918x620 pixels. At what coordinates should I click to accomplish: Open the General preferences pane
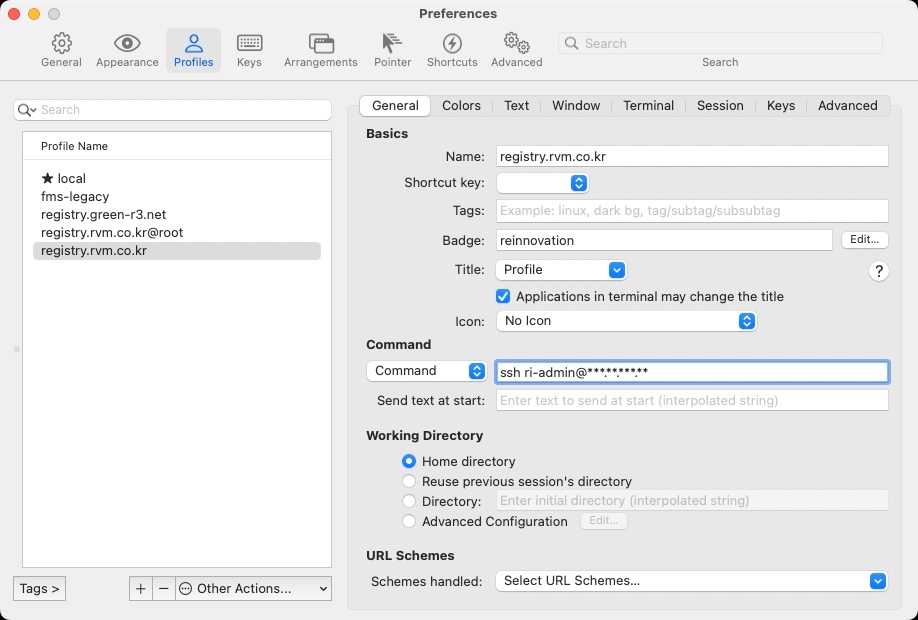tap(61, 50)
